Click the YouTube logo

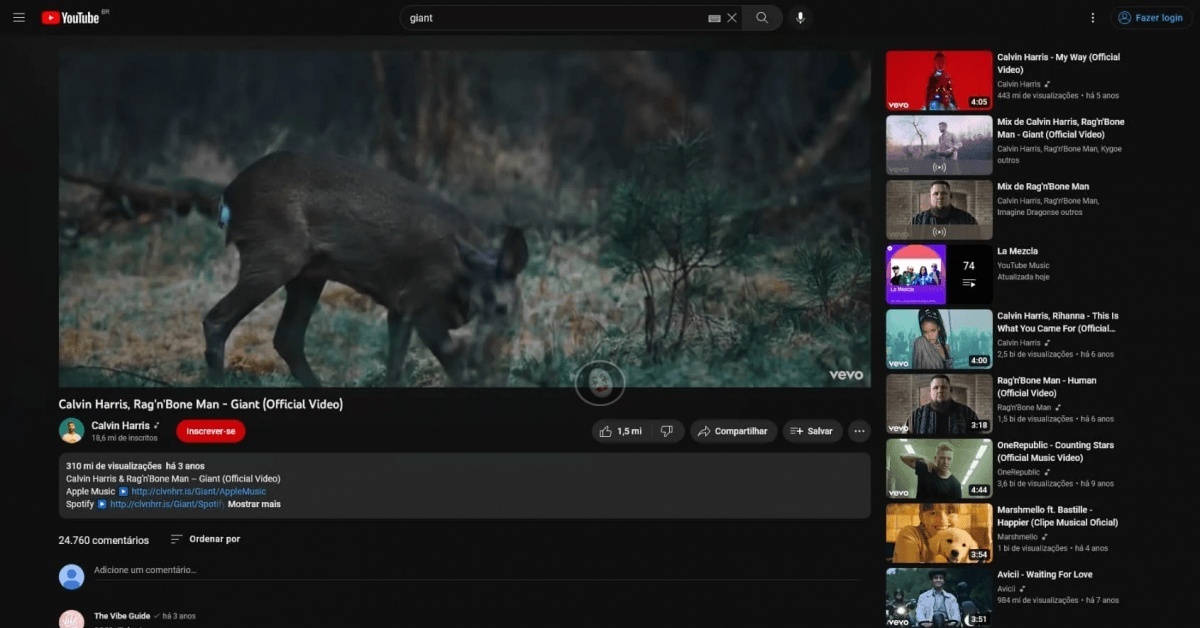point(71,18)
